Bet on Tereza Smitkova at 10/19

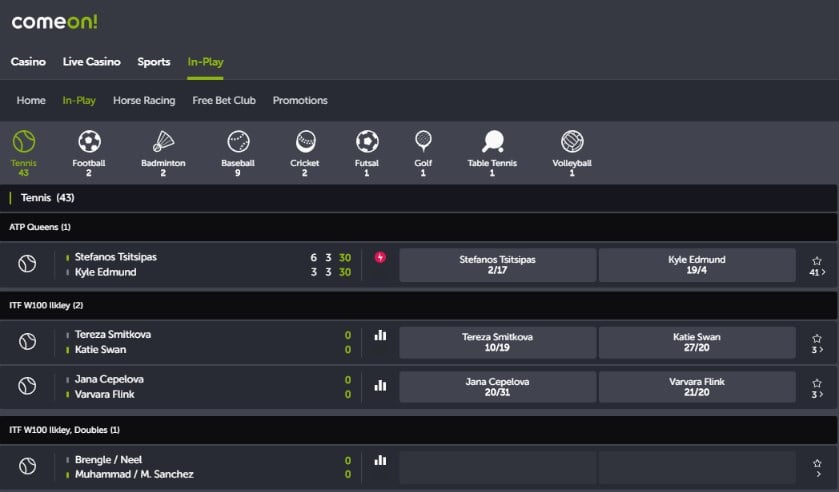click(498, 343)
